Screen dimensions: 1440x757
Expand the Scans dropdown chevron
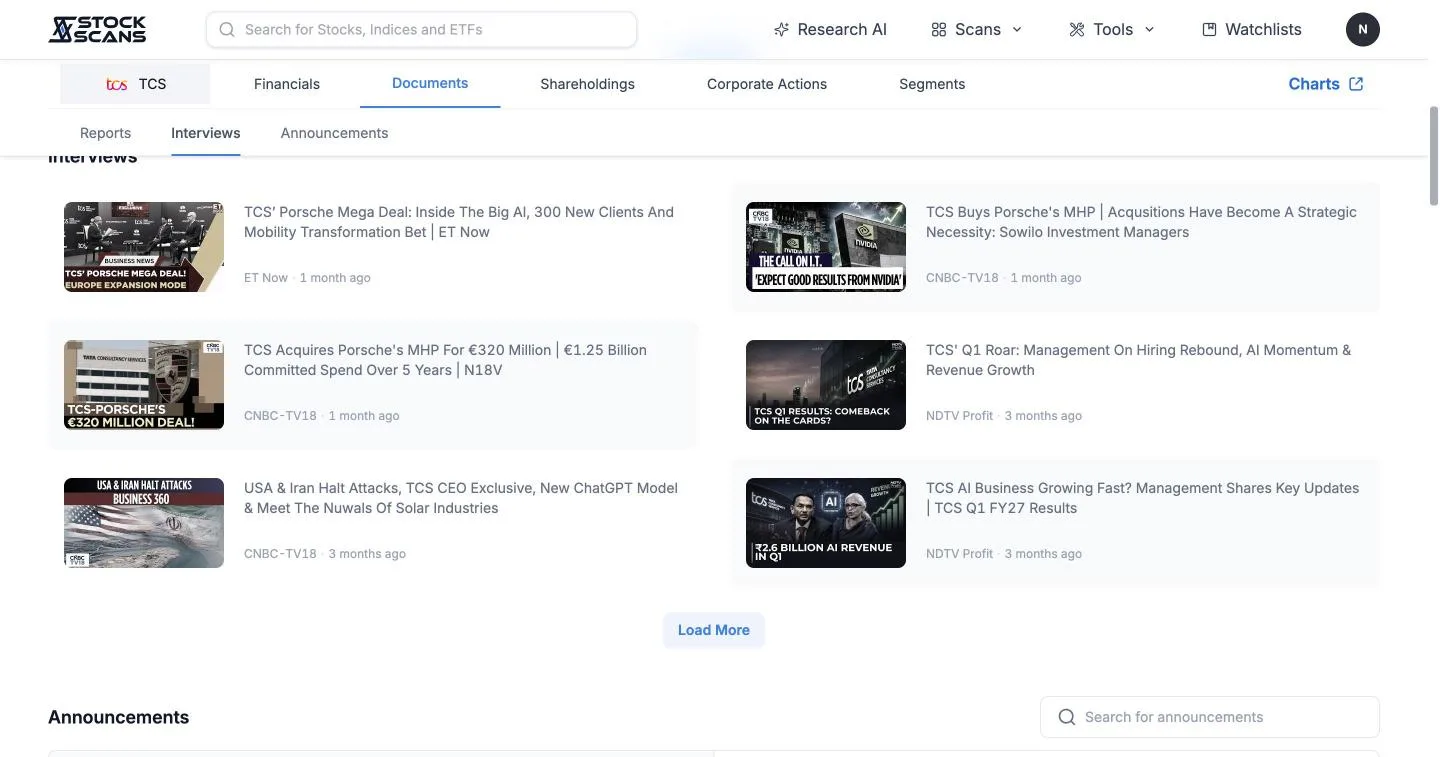click(x=1017, y=30)
